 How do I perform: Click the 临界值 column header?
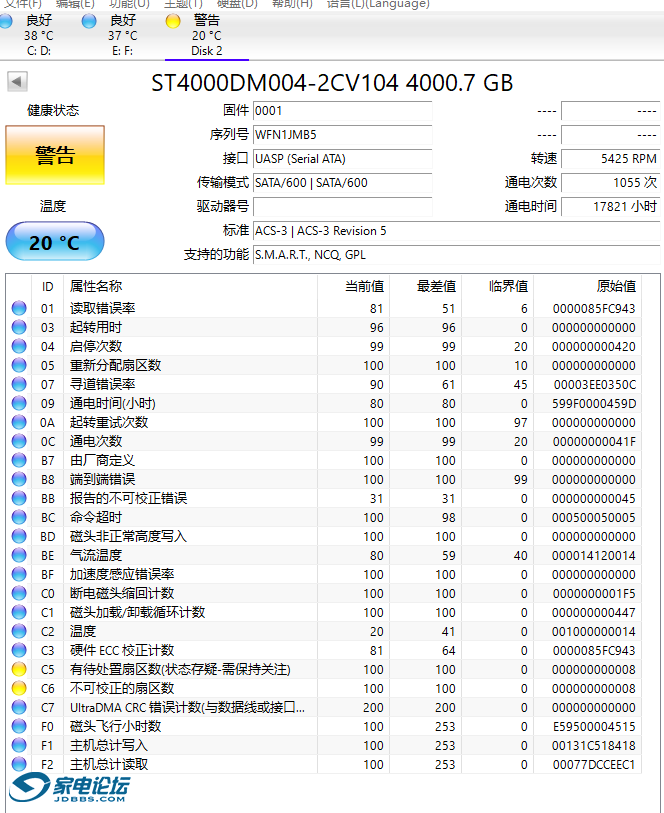tap(508, 286)
